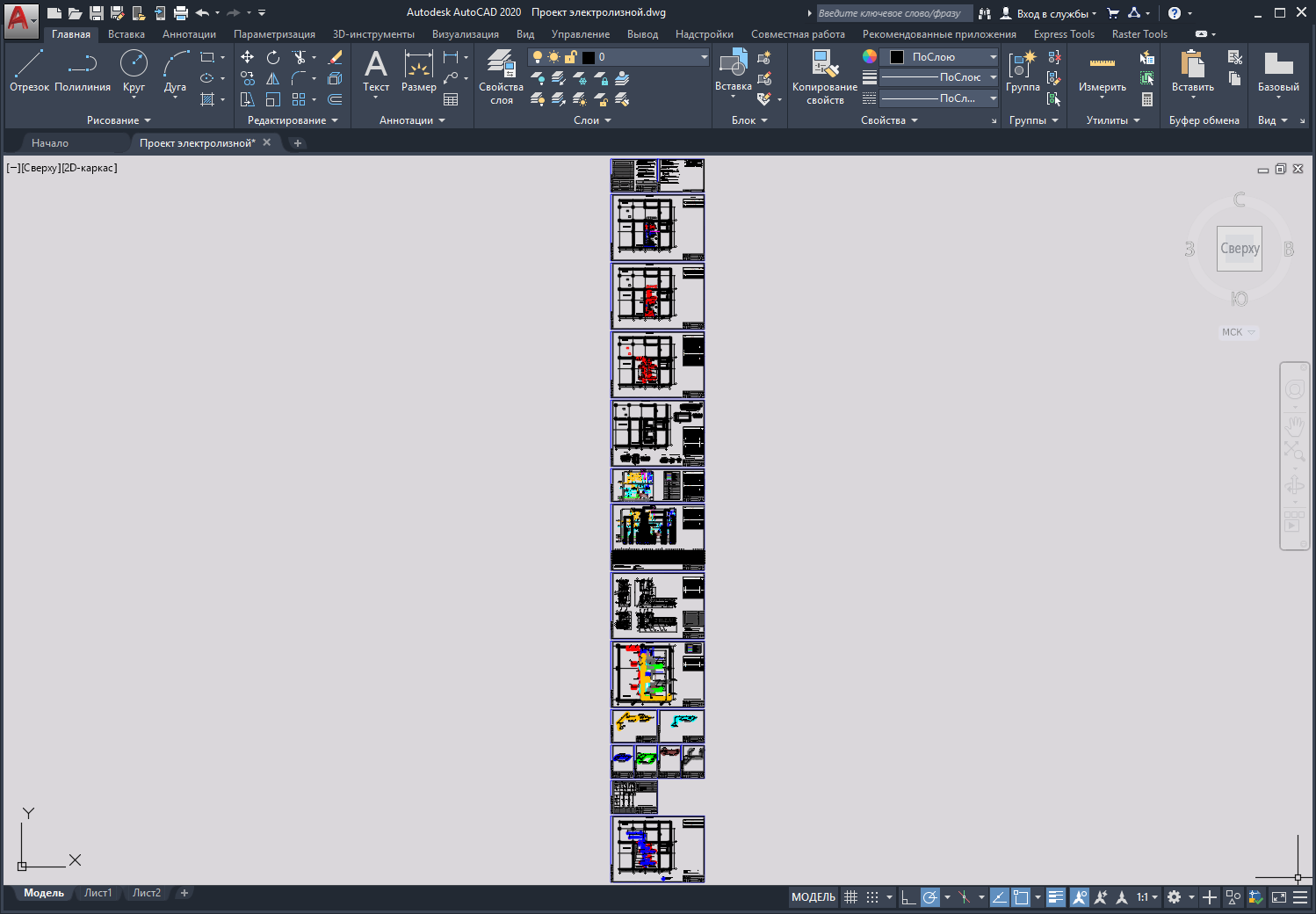Select the colored routing drawing sheet thumbnail
This screenshot has height=914, width=1316.
point(658,674)
